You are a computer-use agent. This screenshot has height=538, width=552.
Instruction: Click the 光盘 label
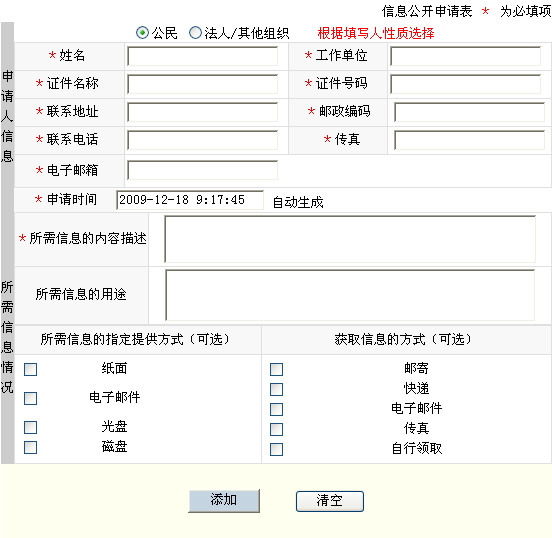(114, 426)
